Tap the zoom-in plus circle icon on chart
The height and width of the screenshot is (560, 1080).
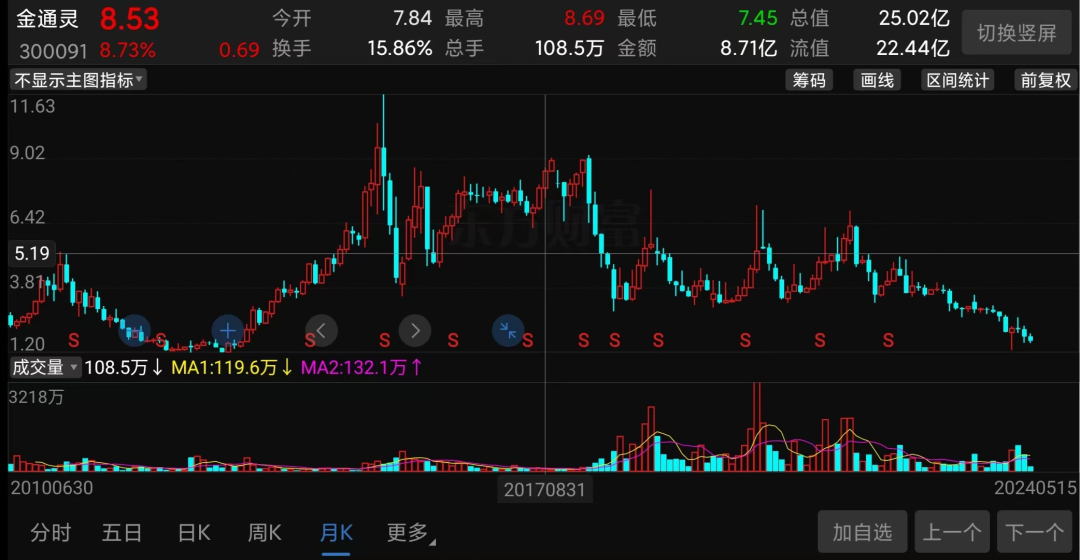[227, 331]
